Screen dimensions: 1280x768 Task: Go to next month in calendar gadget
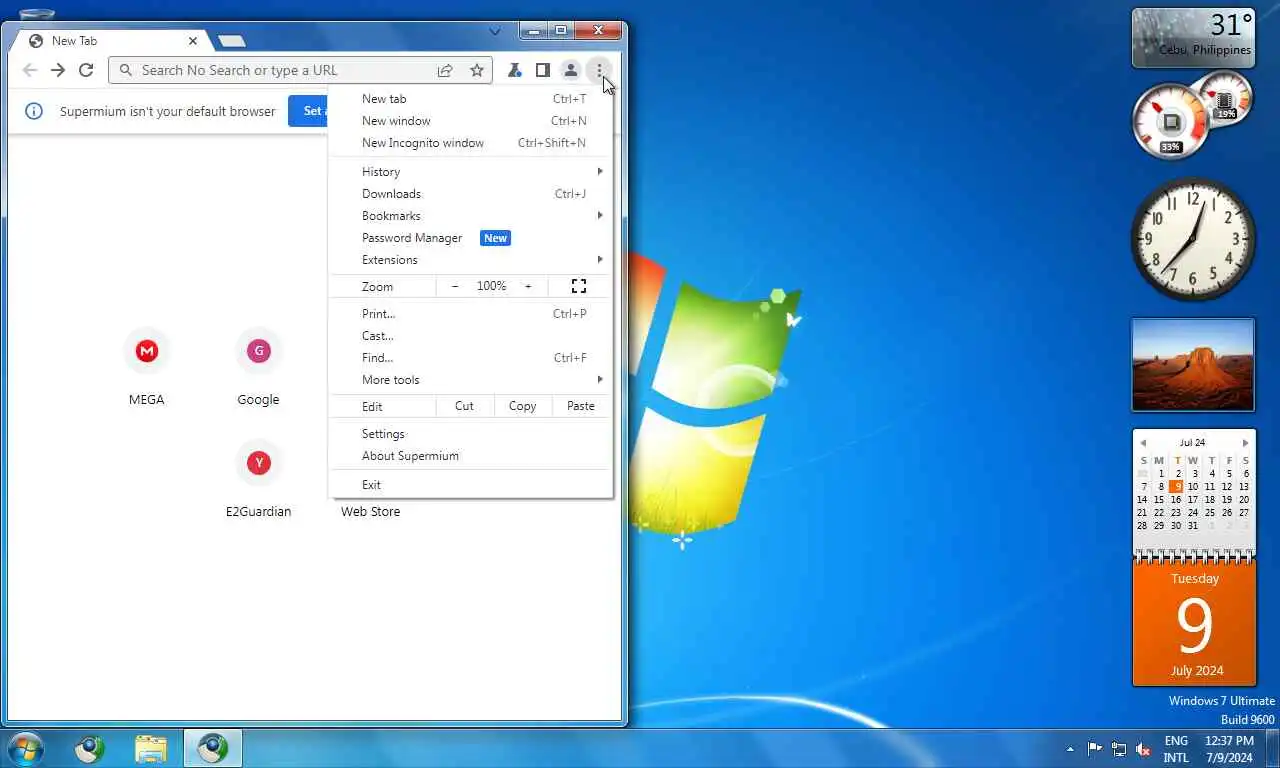(1245, 443)
